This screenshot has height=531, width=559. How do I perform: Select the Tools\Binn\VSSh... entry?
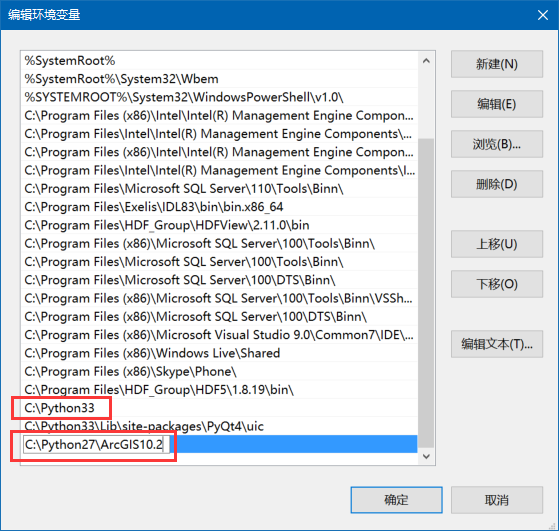point(219,298)
